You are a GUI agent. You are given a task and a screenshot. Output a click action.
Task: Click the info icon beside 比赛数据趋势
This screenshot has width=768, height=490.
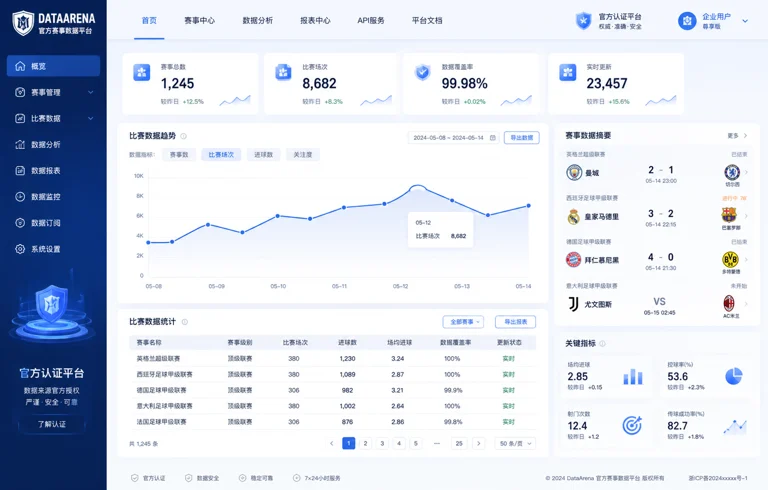[x=184, y=136]
